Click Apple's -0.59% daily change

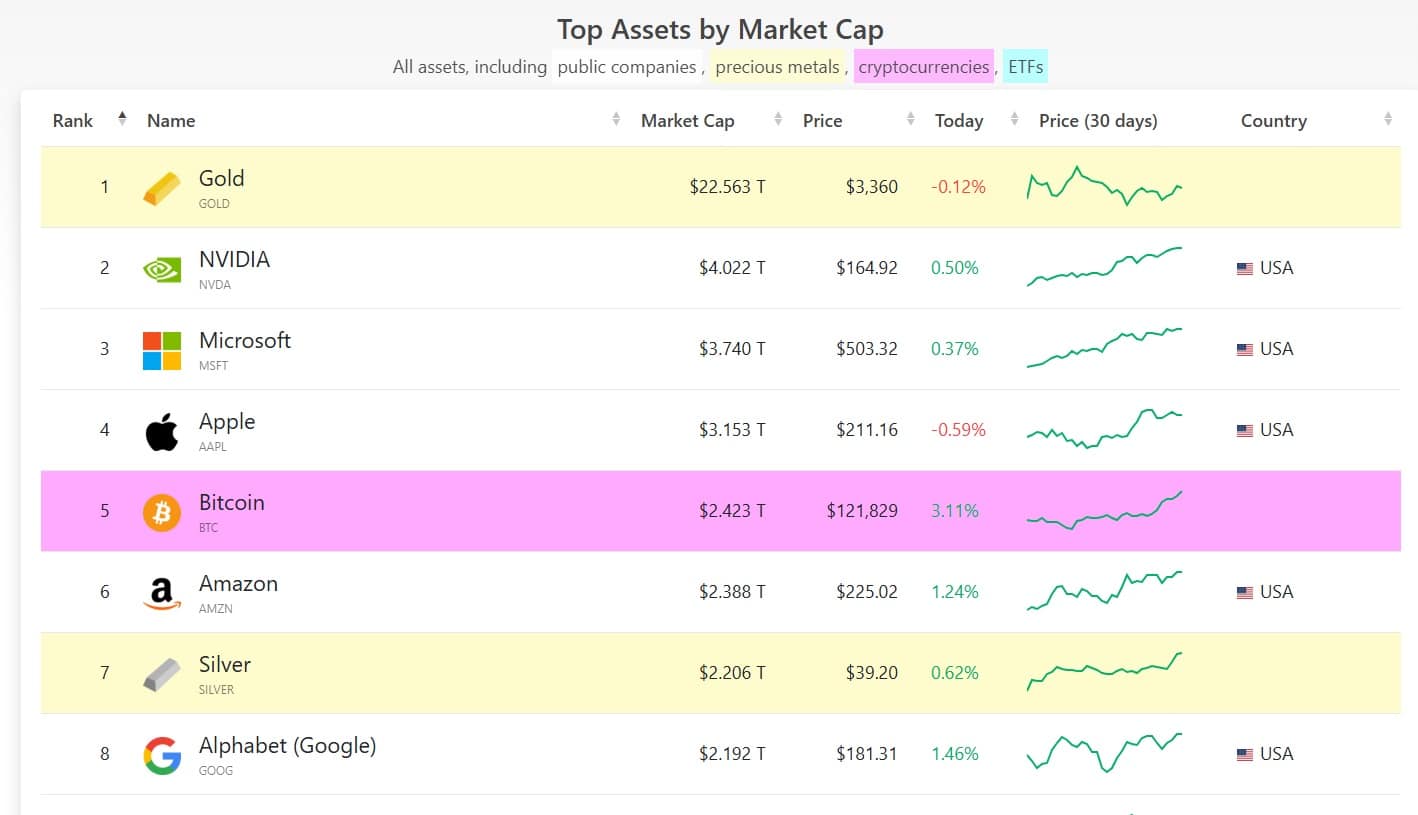(x=958, y=430)
